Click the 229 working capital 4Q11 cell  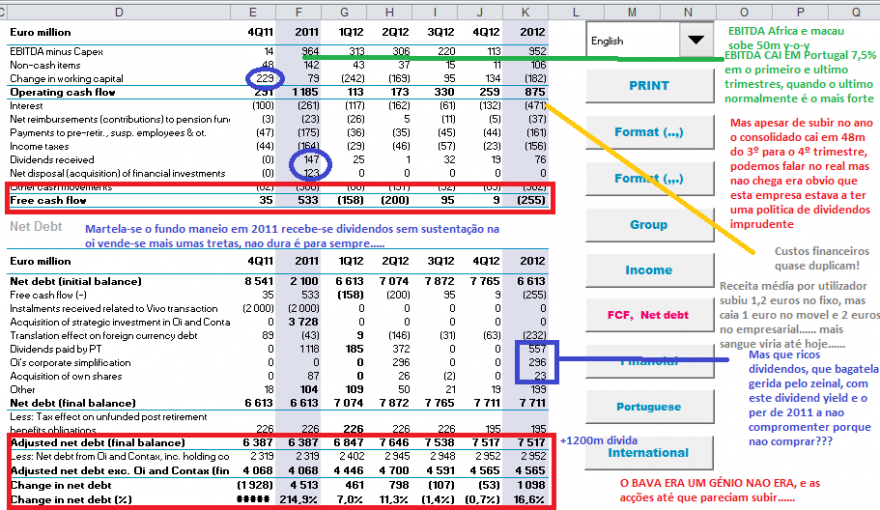265,79
